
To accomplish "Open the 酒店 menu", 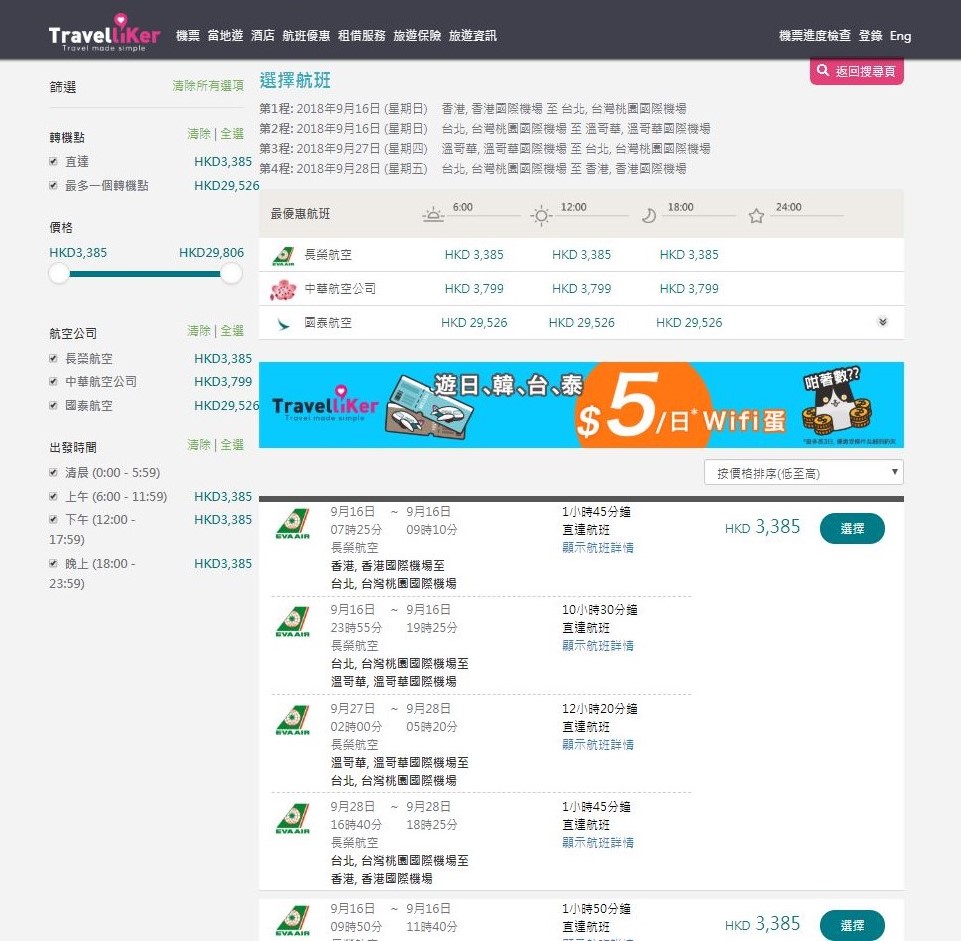I will [x=262, y=36].
